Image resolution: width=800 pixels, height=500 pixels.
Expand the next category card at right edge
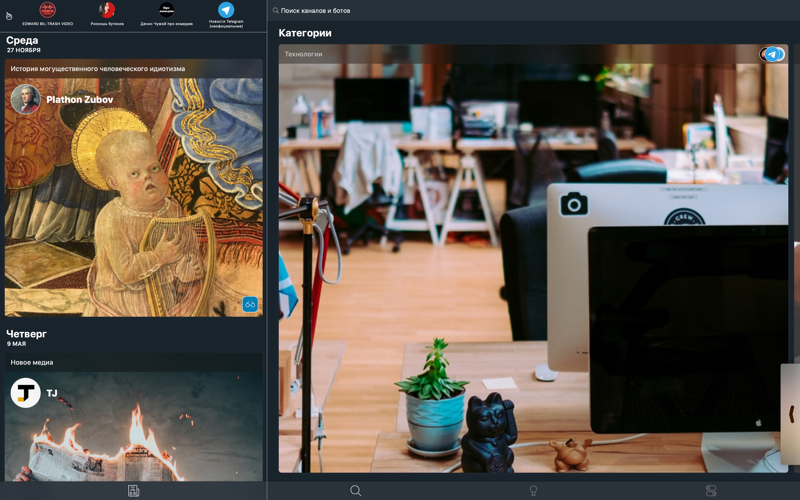(791, 413)
